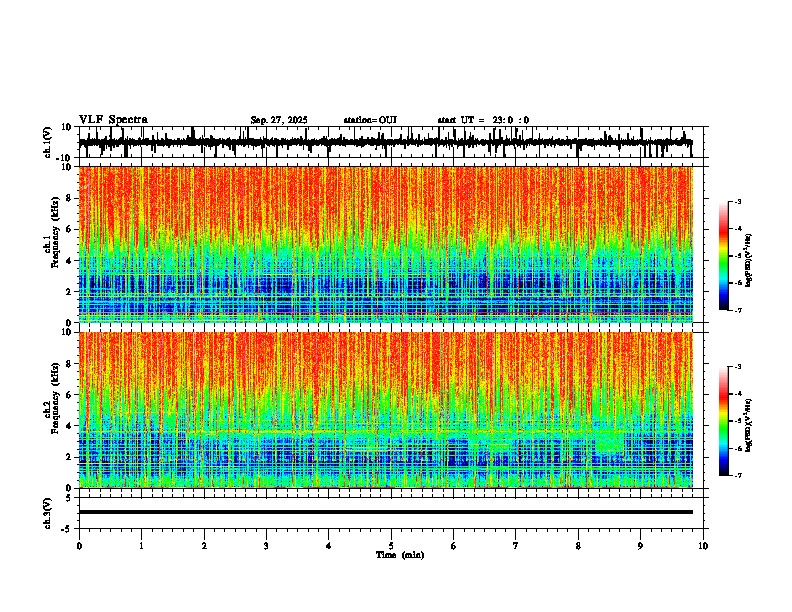Click the time axis tick label "5"
Viewport: 792px width, 612px height.
click(391, 546)
